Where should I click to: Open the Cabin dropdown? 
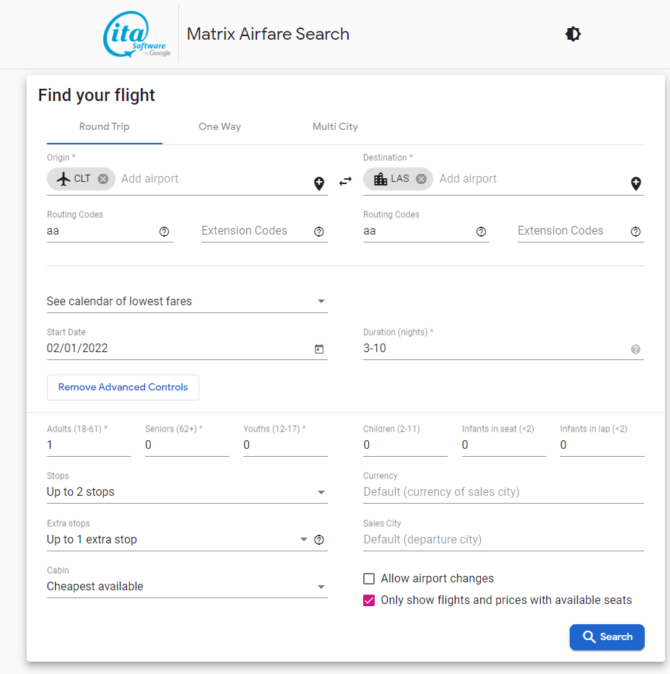(187, 586)
